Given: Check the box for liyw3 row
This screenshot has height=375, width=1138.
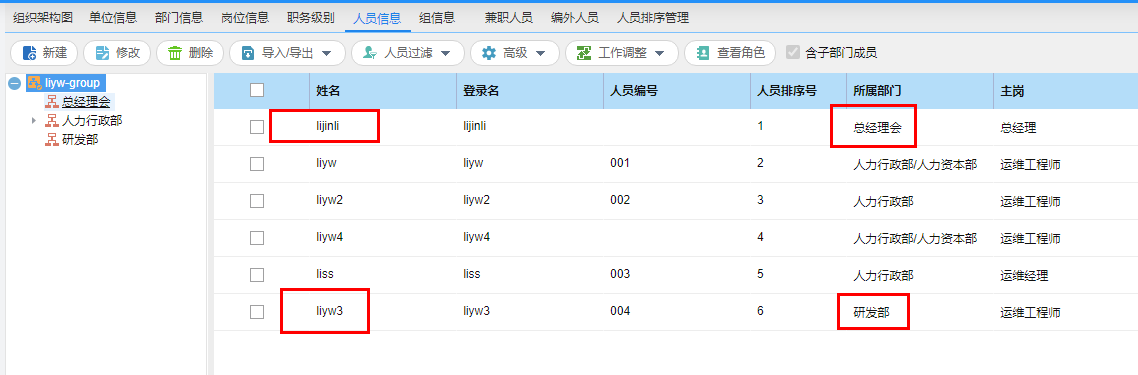Looking at the screenshot, I should 256,312.
